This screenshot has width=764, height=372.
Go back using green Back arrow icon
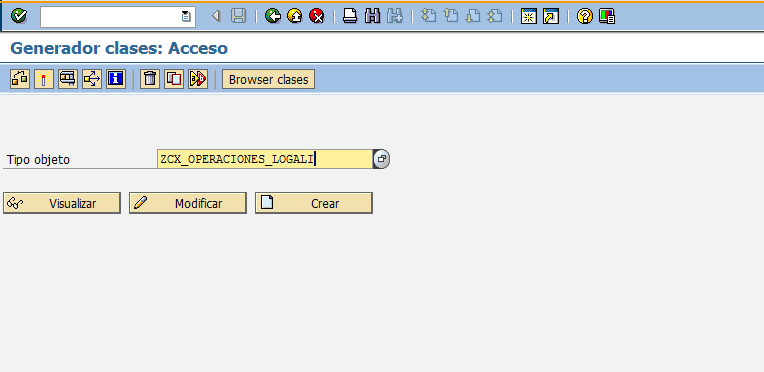pos(273,17)
